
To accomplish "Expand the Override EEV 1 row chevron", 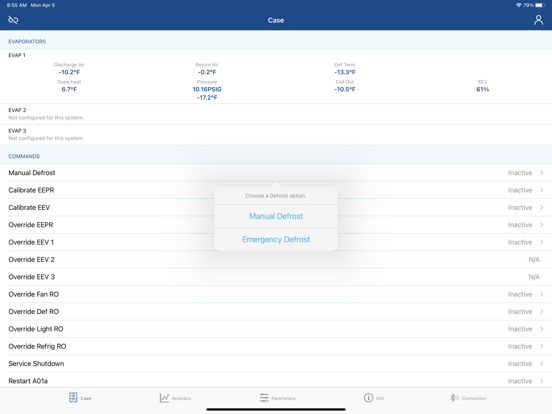I will coord(541,242).
